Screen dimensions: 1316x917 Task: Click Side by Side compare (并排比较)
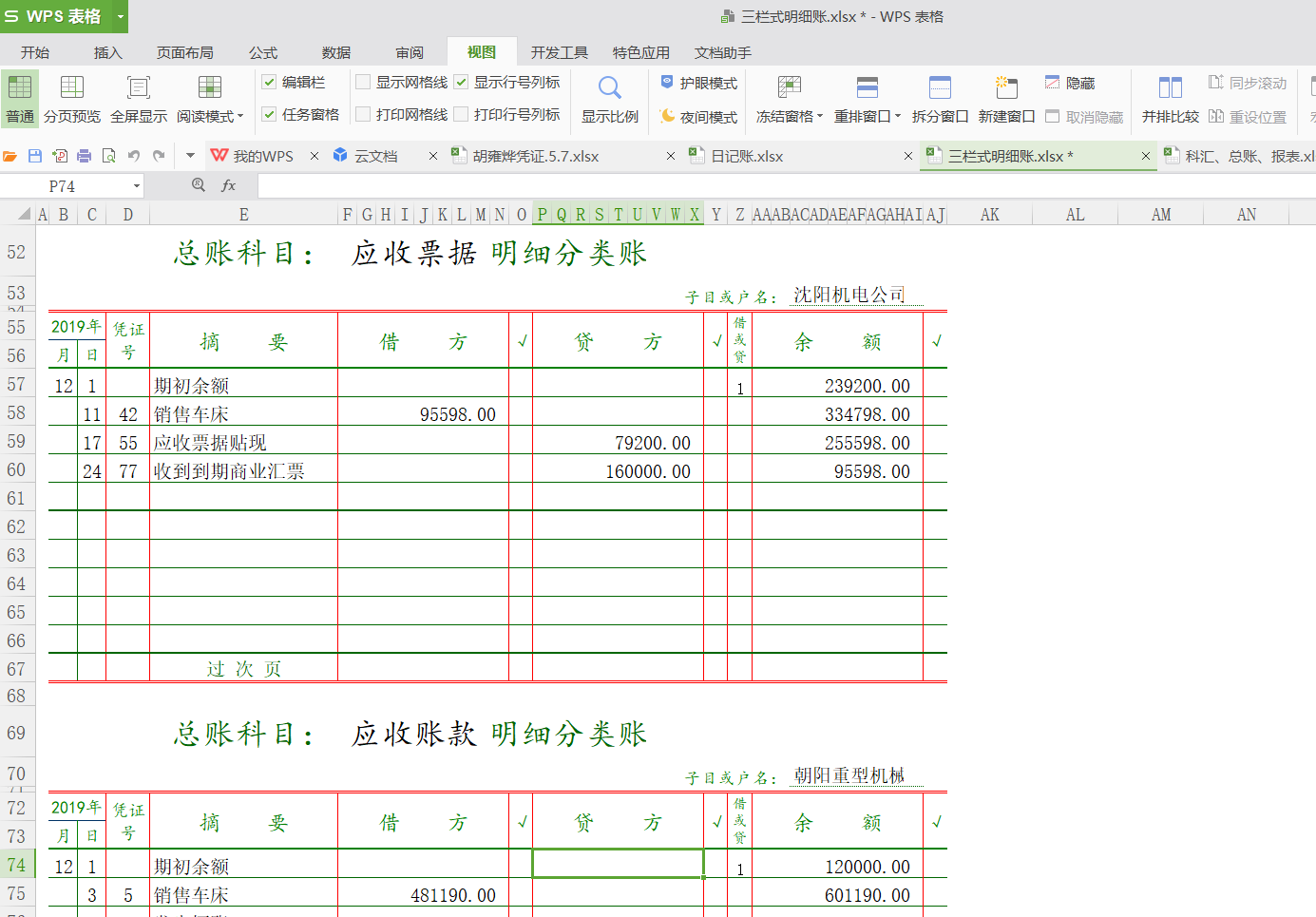point(1170,99)
